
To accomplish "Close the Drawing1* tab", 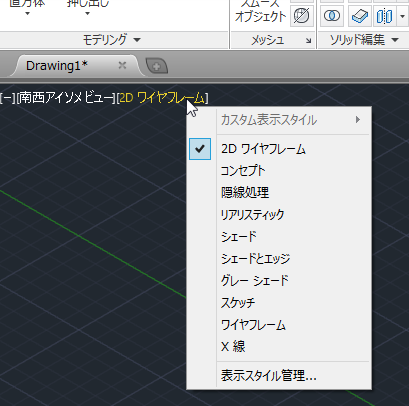I will point(122,65).
